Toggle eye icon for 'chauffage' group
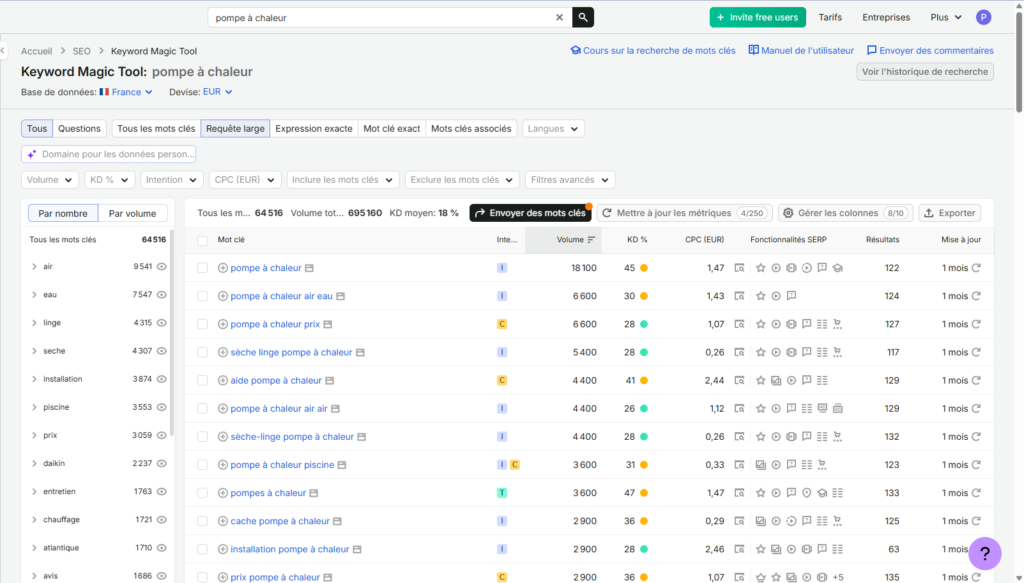The image size is (1024, 583). coord(161,520)
